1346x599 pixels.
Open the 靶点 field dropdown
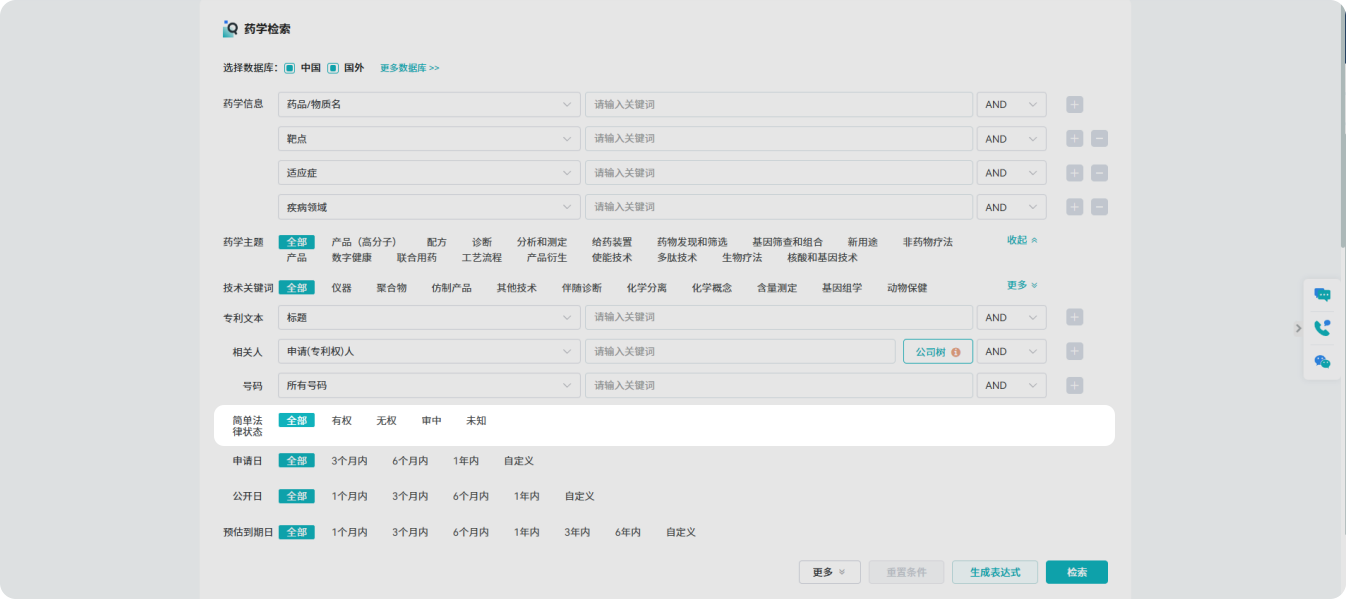429,138
